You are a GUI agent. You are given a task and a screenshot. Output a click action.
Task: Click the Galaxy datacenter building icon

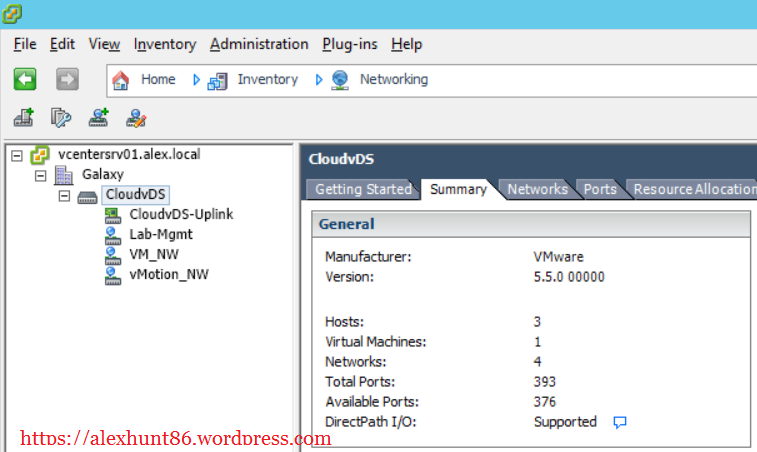(x=63, y=175)
